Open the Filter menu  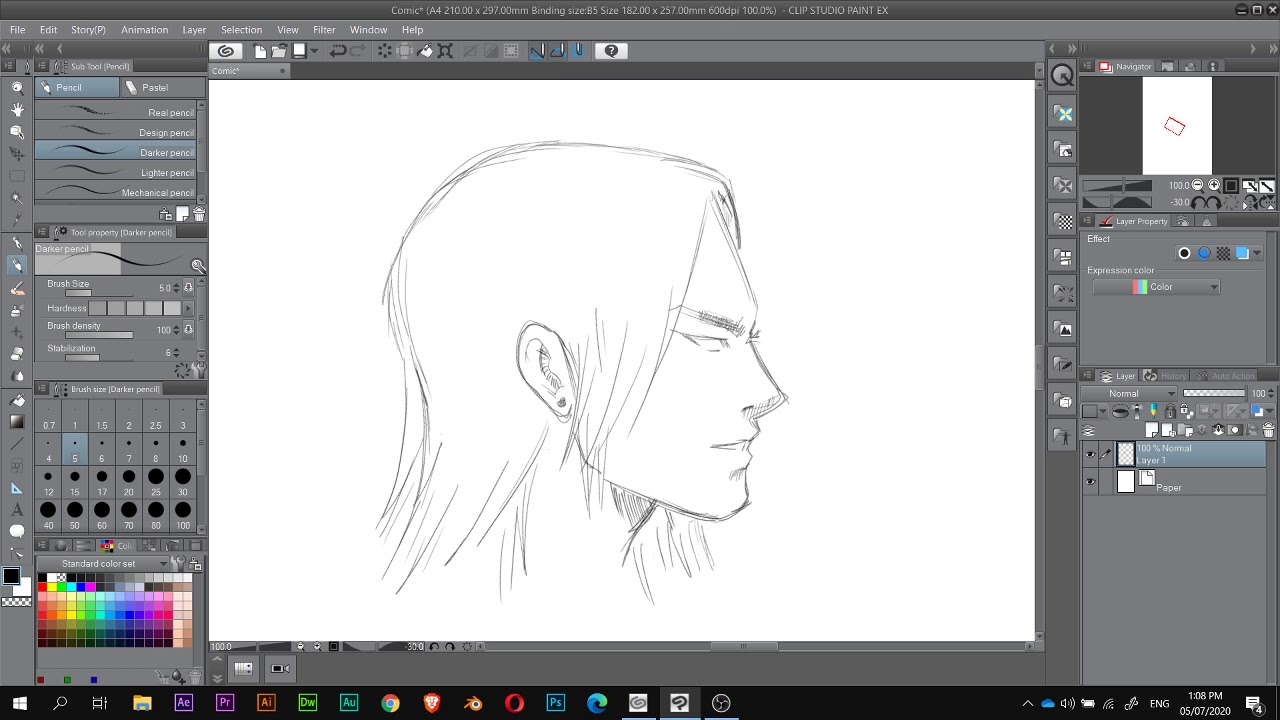(x=324, y=30)
